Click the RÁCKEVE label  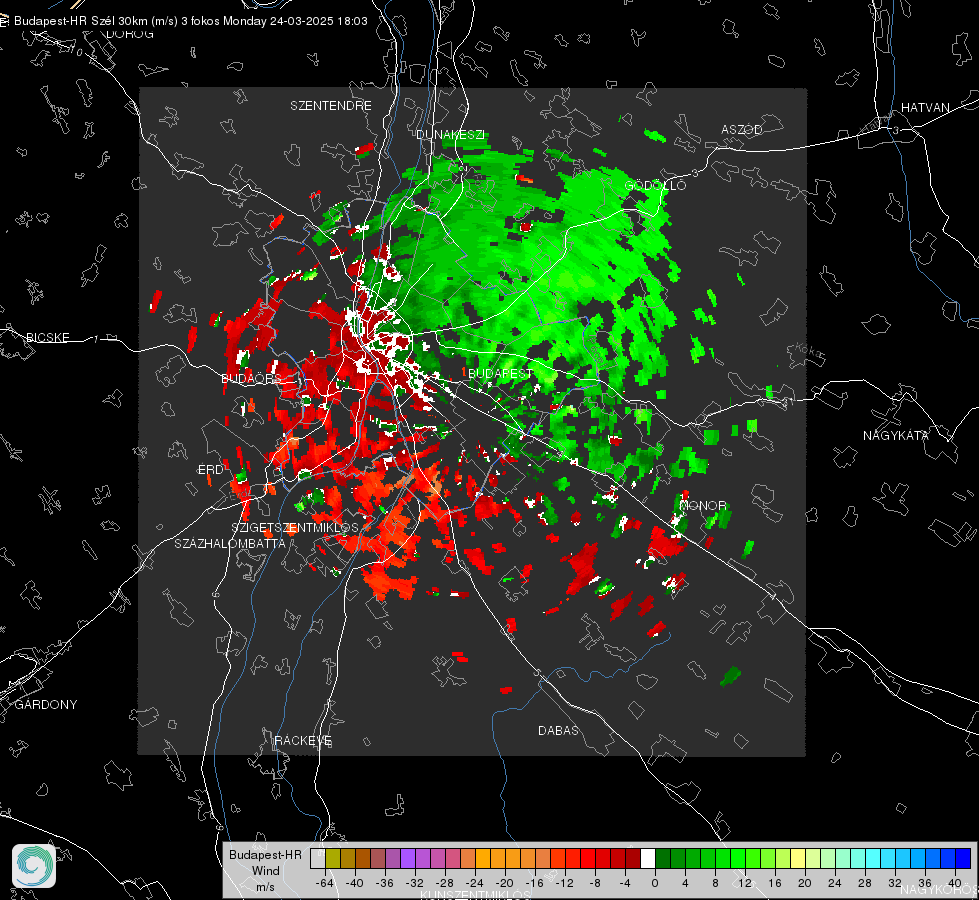tap(303, 740)
